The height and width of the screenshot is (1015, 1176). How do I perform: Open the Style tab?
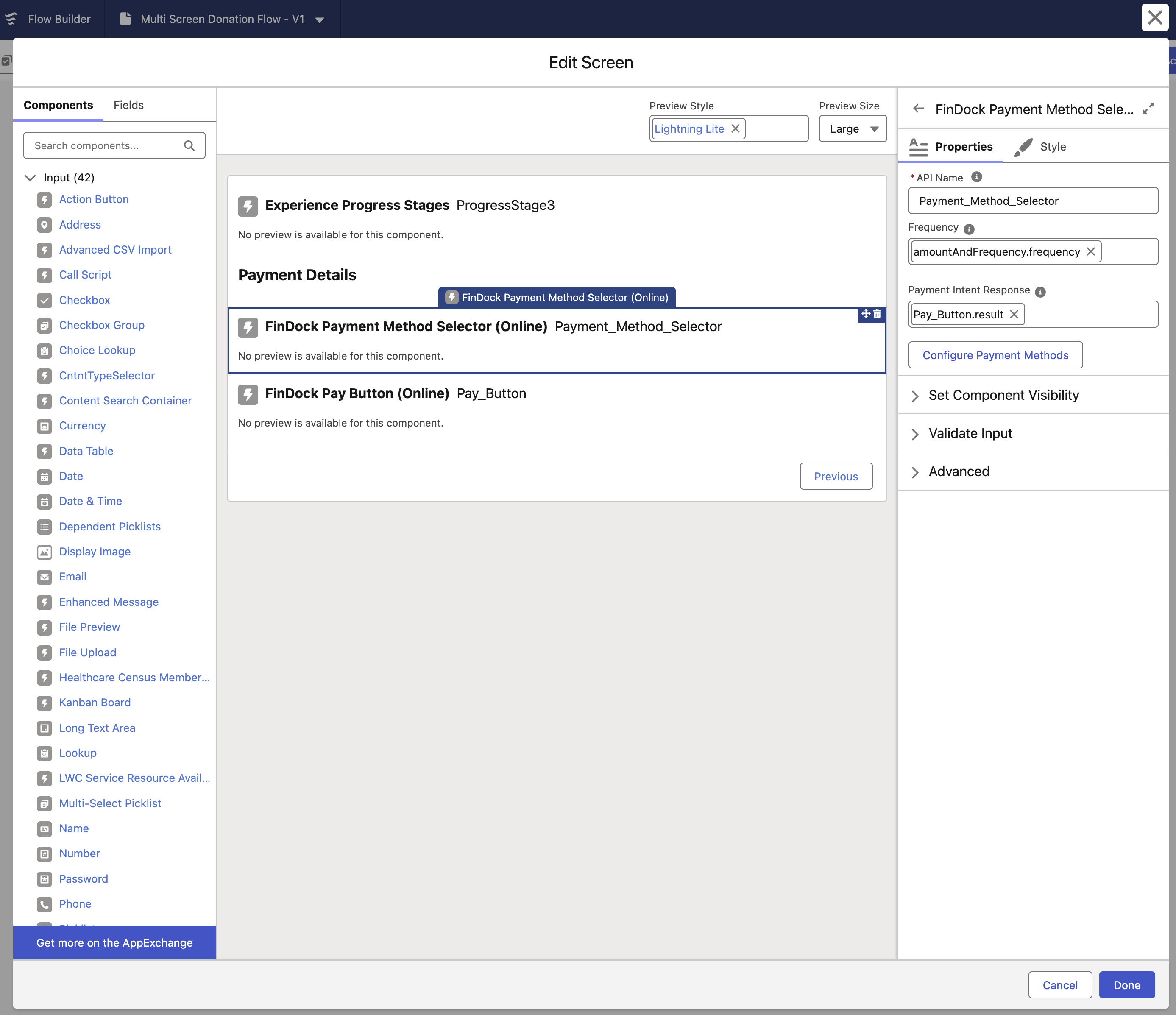pos(1040,147)
